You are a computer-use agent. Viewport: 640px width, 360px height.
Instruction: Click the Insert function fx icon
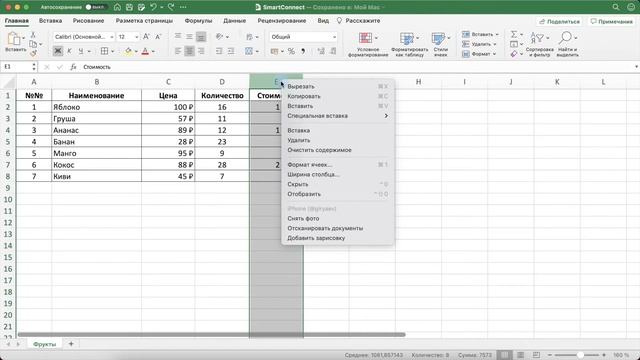click(x=73, y=67)
